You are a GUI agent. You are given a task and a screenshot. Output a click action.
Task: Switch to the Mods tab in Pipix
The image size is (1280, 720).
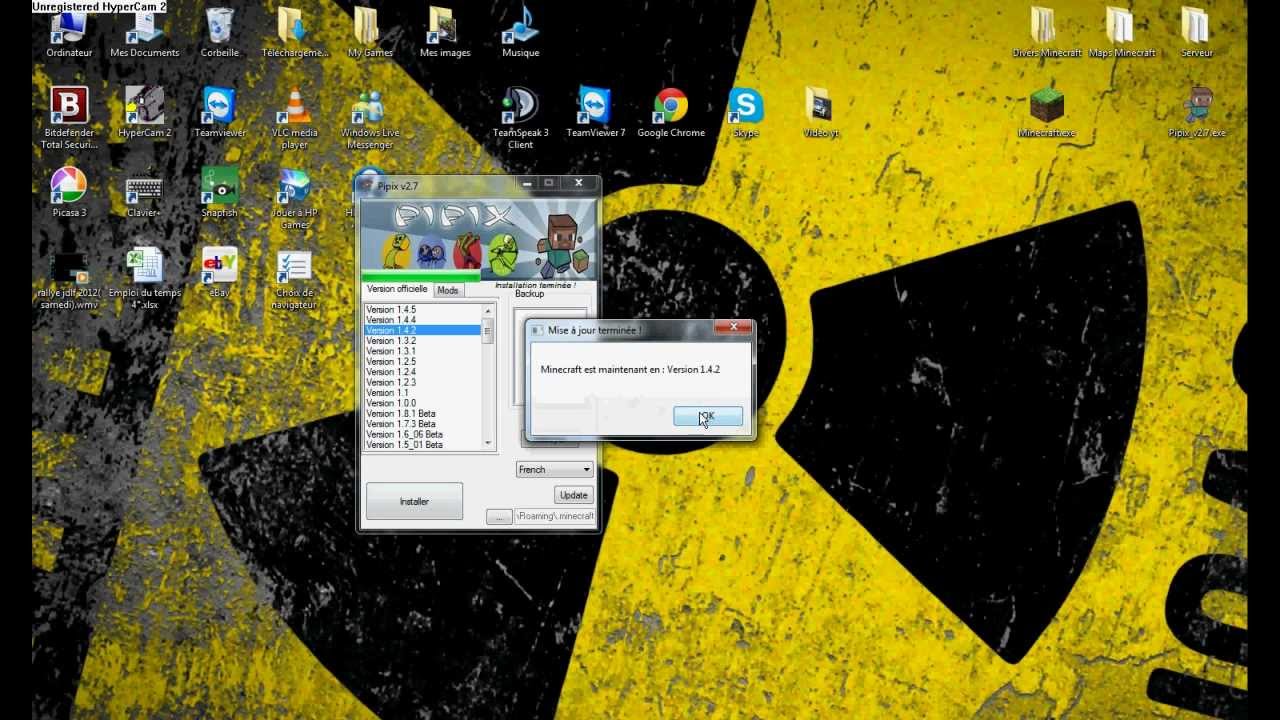[448, 290]
